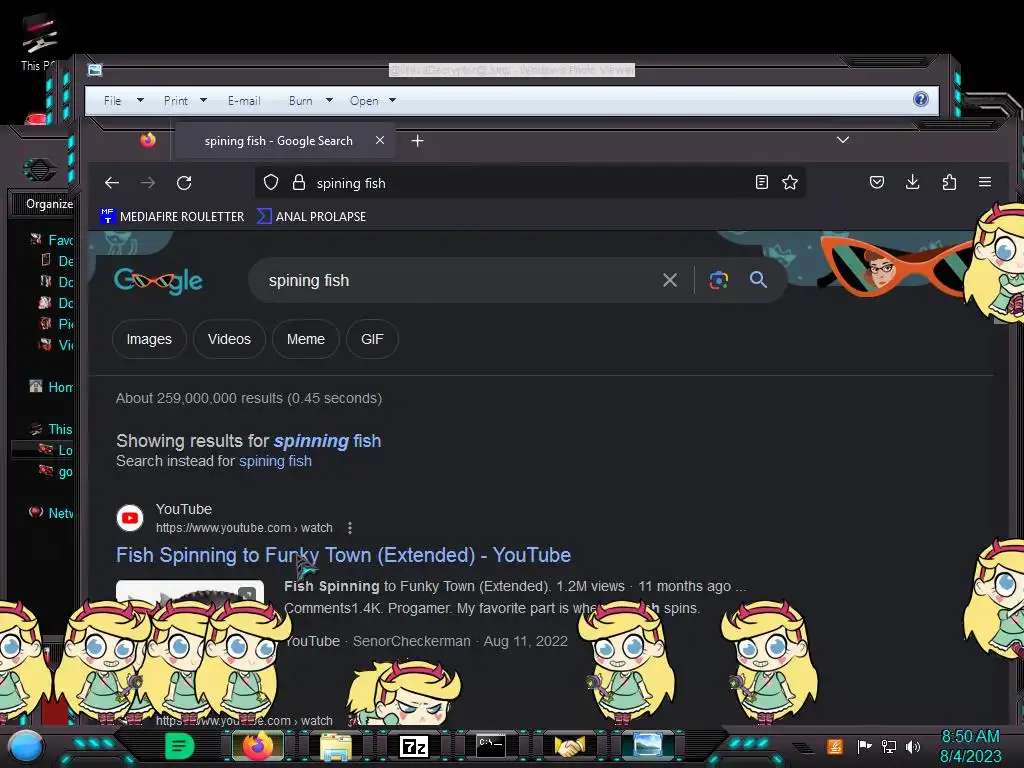Open Photo Viewer help icon
1024x768 pixels.
pos(921,99)
